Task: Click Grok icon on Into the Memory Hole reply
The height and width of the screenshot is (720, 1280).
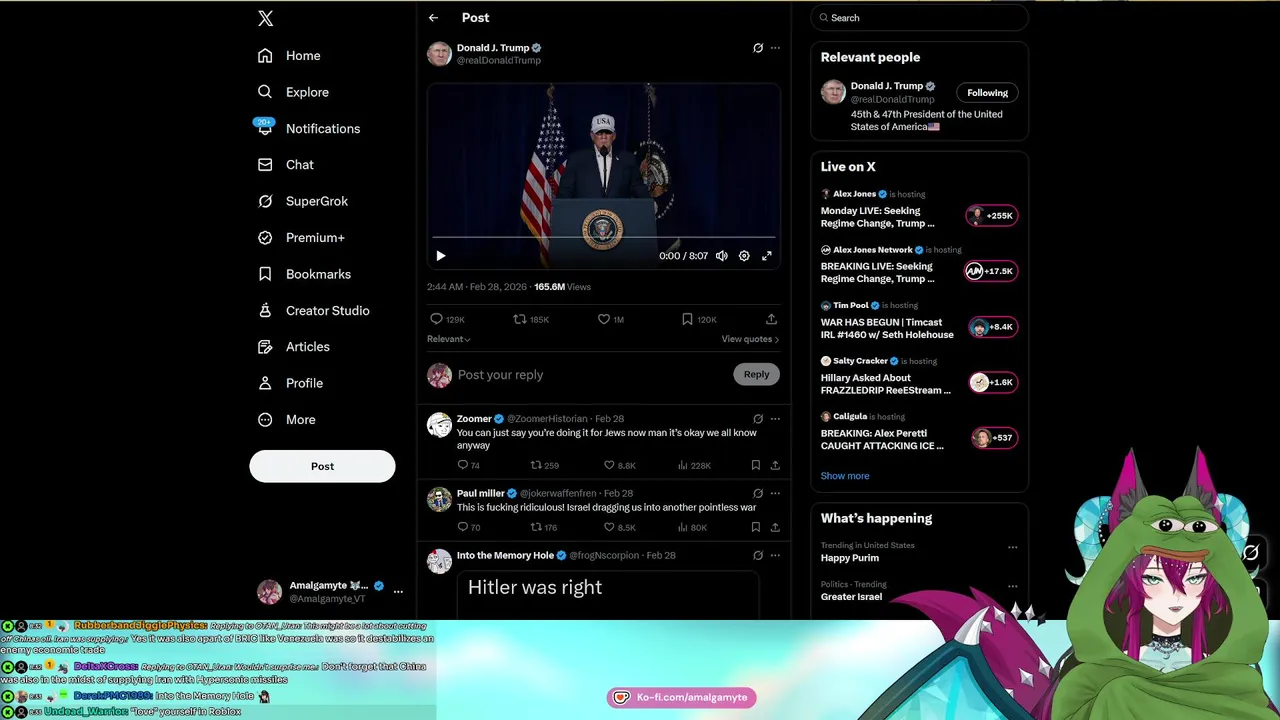Action: (758, 555)
